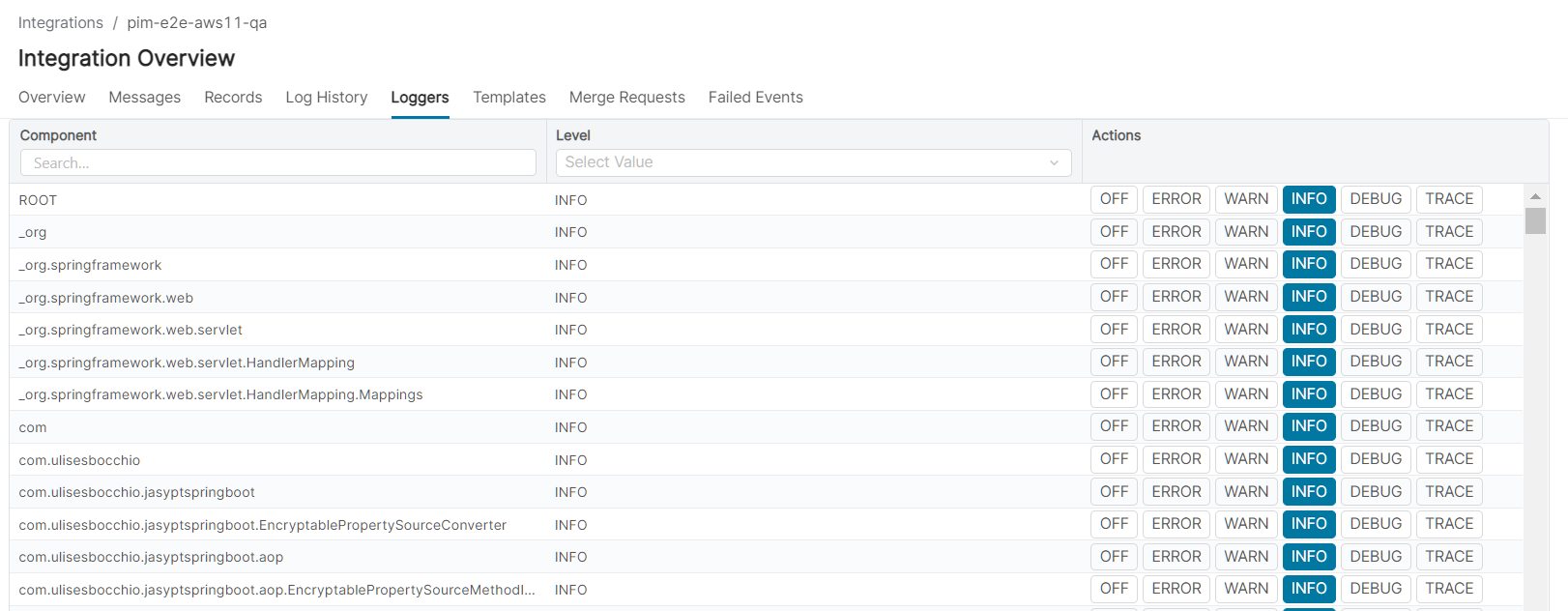
Task: Click the scrollbar up arrow
Action: coord(1535,196)
